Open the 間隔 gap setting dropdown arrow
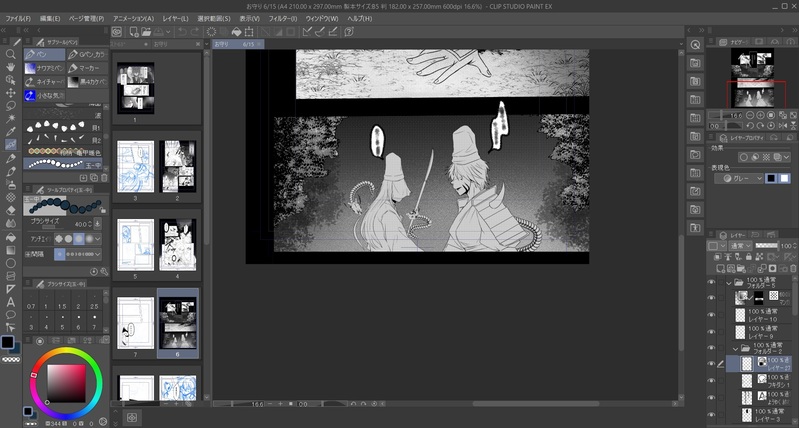The image size is (799, 428). (97, 254)
